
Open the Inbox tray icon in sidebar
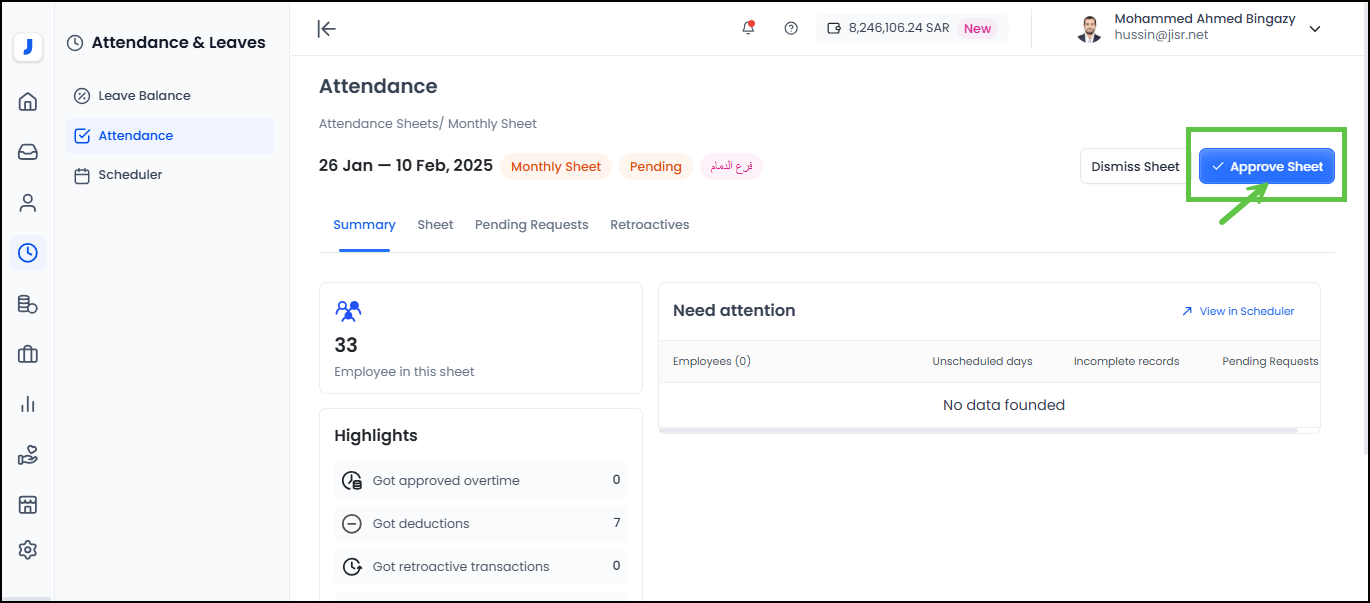28,152
